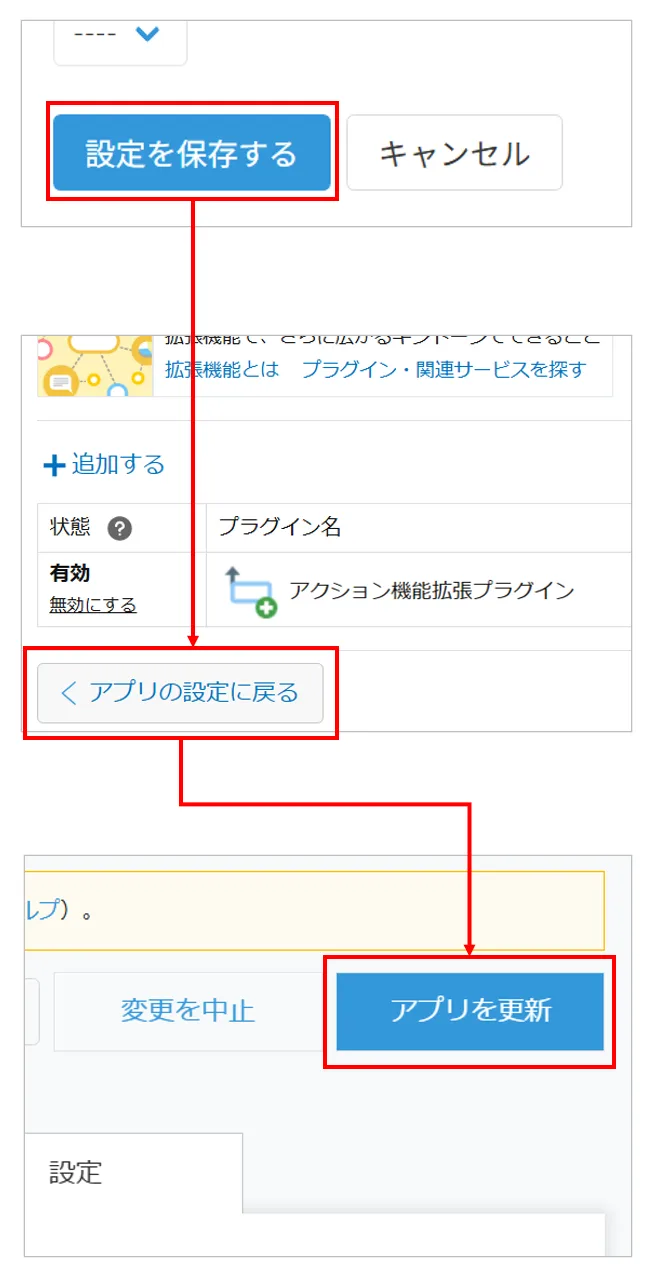Open プラグイン・関連サービスを探す link
Viewport: 664px width, 1287px height.
(443, 369)
